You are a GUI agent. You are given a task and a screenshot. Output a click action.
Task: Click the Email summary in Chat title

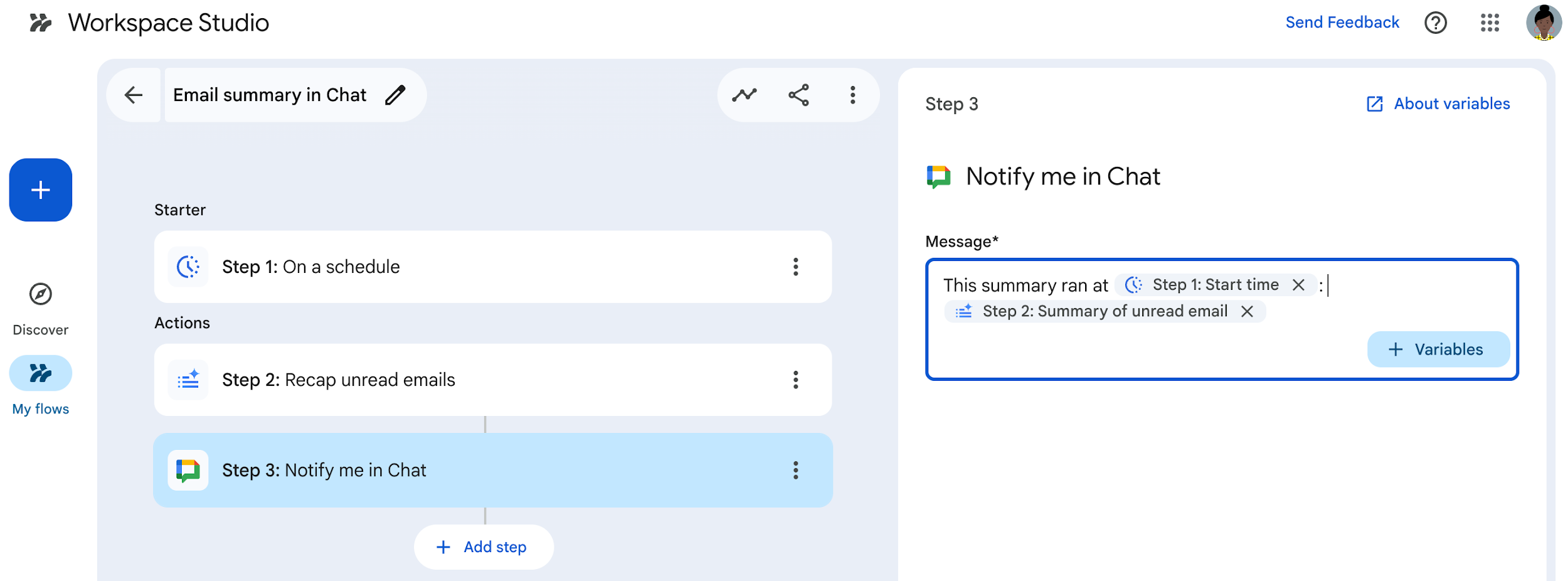point(270,95)
